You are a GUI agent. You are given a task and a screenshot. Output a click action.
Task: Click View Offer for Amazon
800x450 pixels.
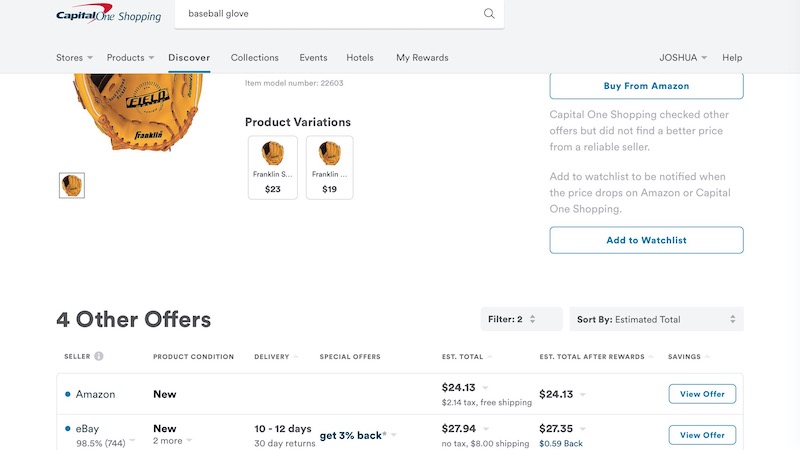[x=702, y=394]
